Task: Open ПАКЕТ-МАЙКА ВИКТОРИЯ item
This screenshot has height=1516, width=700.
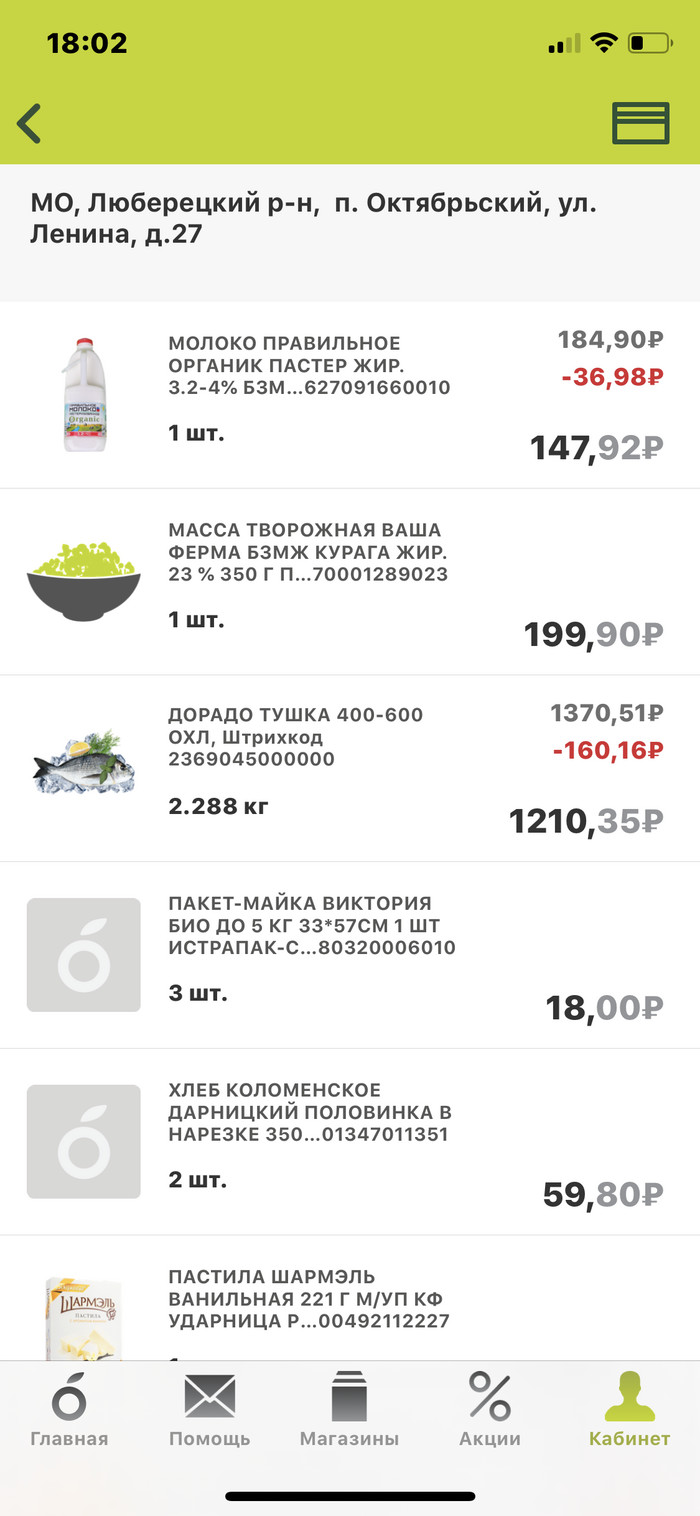Action: coord(312,925)
